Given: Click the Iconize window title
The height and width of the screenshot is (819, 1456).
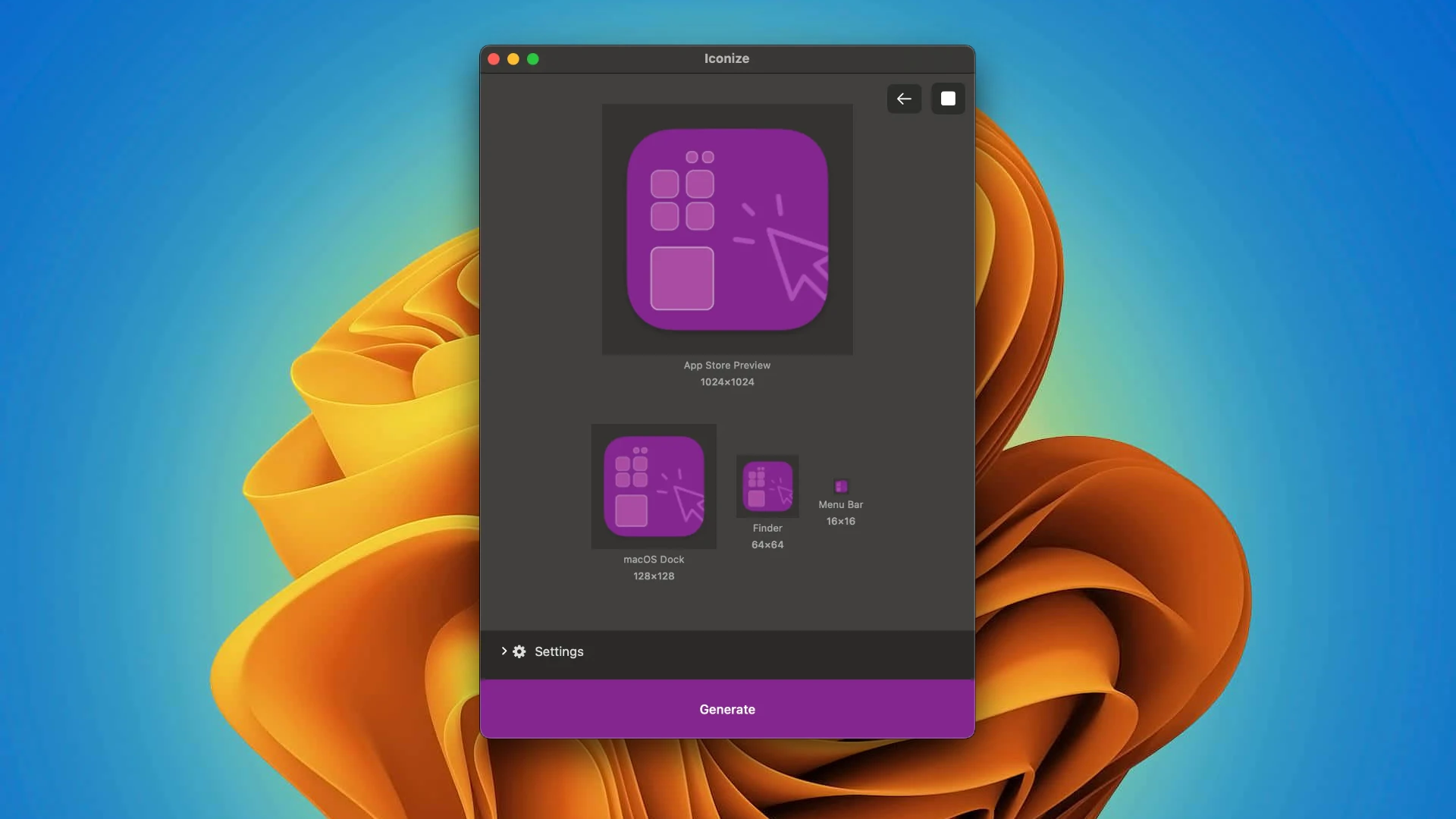Looking at the screenshot, I should (x=726, y=58).
